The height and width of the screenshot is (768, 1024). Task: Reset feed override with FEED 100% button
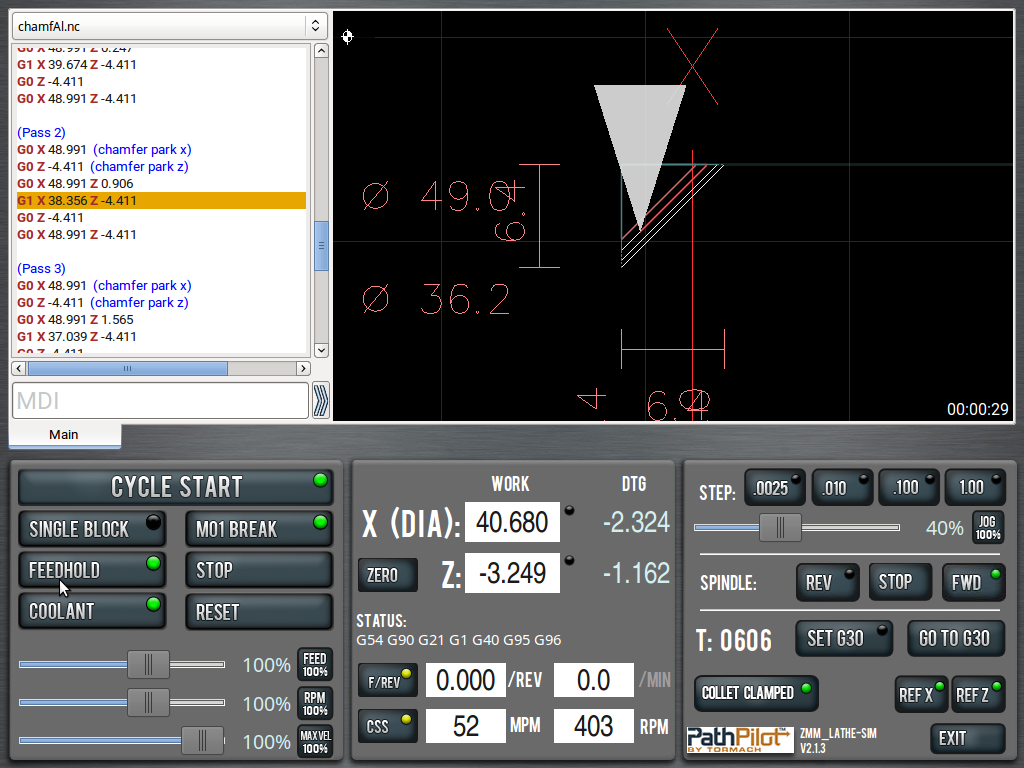[x=315, y=665]
